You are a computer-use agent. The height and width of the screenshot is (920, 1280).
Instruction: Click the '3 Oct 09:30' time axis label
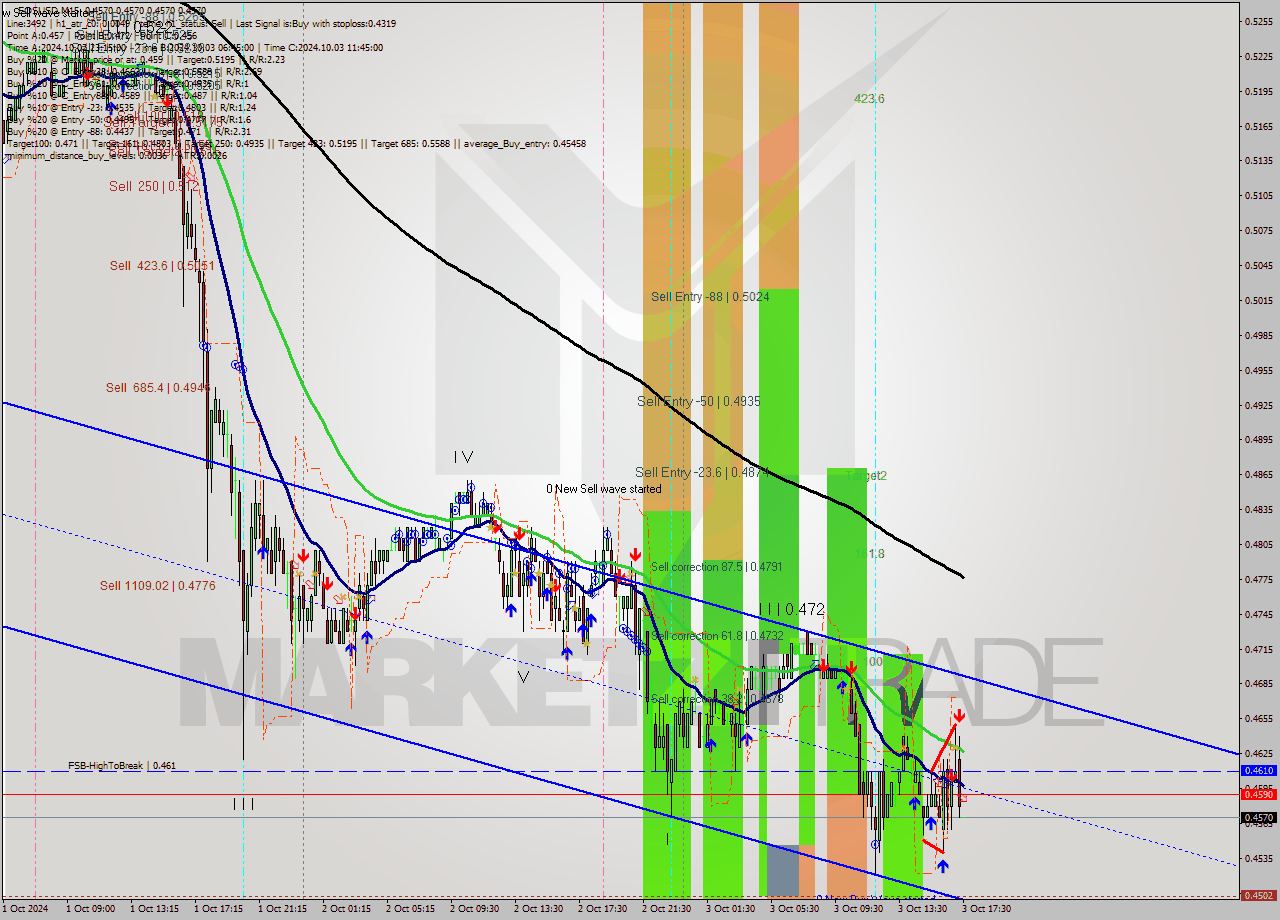click(858, 909)
